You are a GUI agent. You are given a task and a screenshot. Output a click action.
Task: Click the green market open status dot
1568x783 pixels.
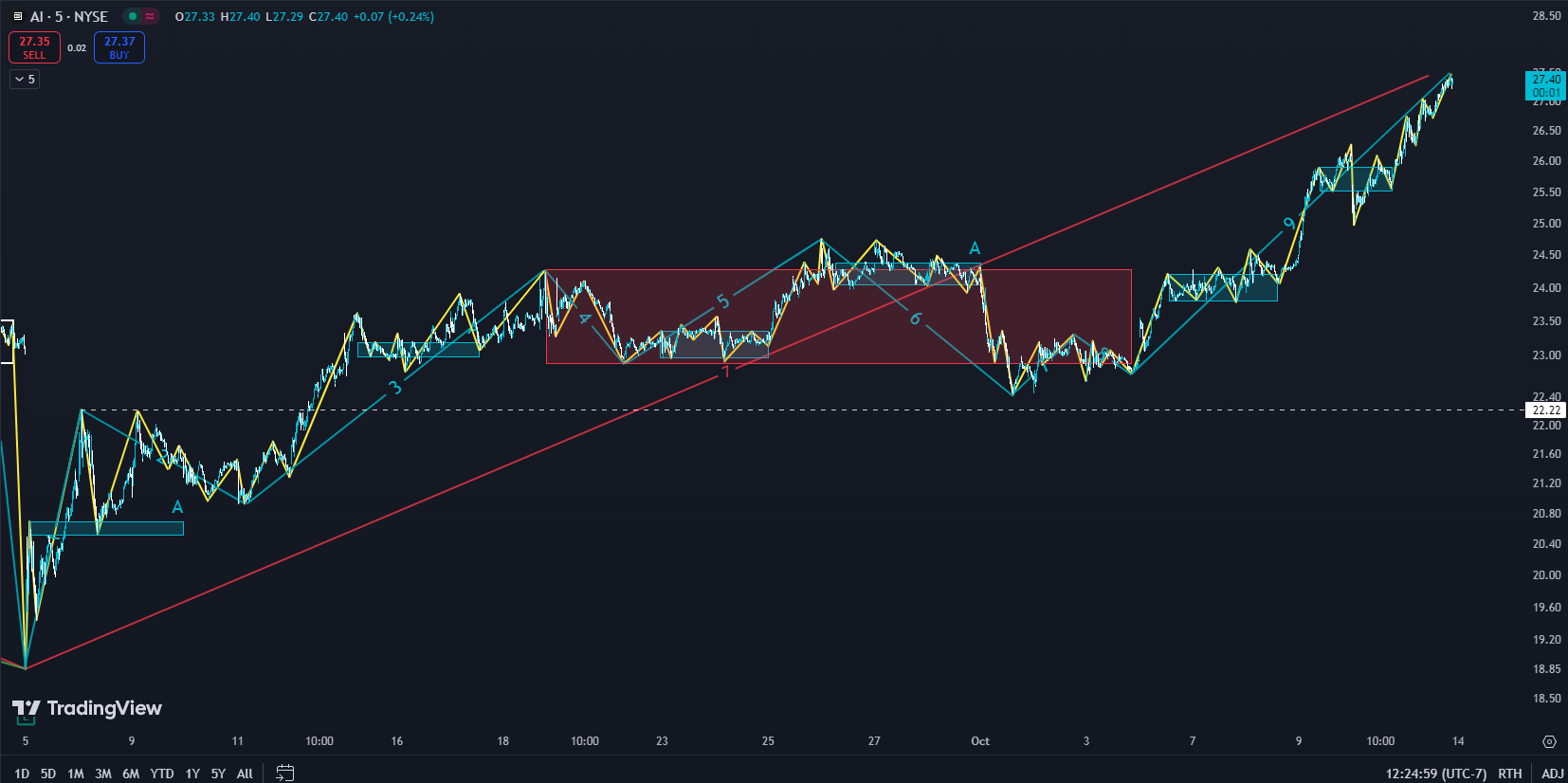[x=133, y=16]
